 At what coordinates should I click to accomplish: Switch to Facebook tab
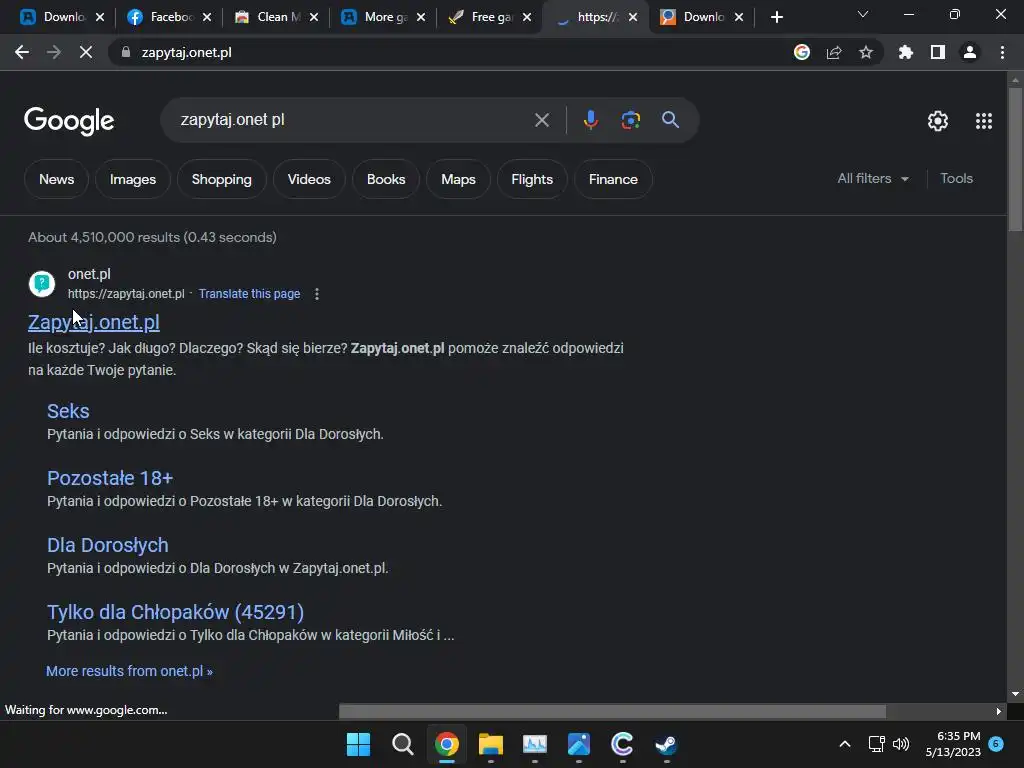(x=160, y=17)
